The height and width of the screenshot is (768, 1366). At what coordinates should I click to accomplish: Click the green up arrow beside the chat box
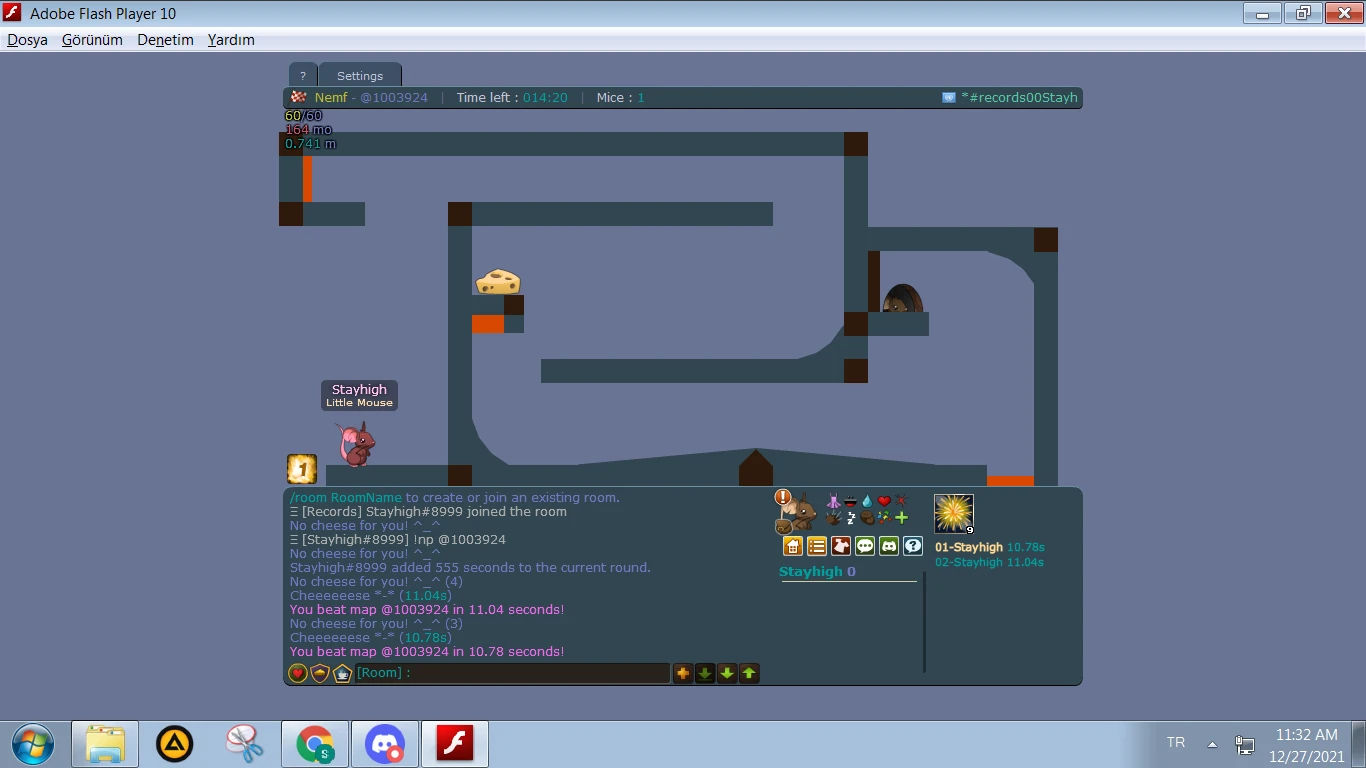749,673
